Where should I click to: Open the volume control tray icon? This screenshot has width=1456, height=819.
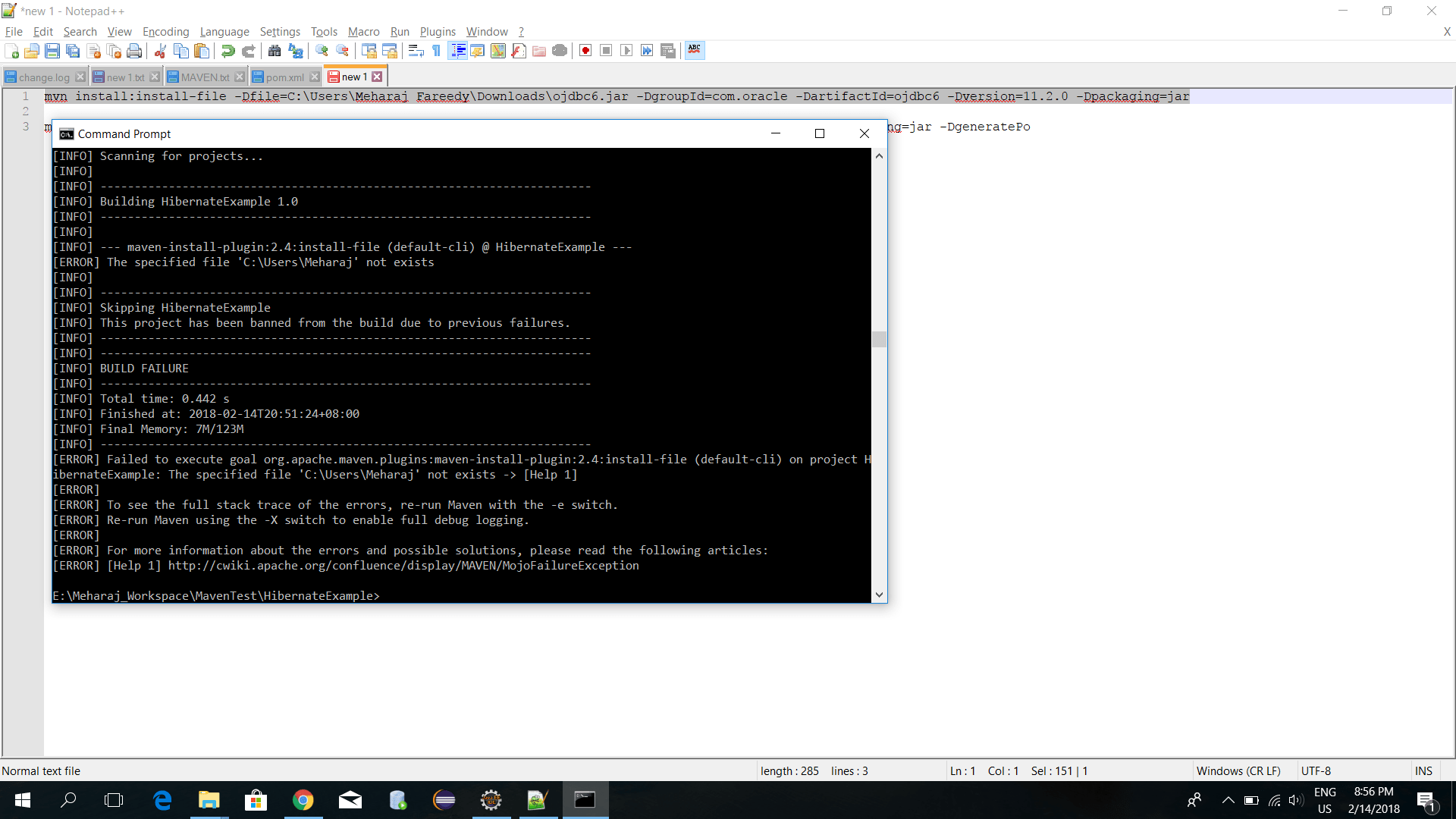[x=1296, y=800]
